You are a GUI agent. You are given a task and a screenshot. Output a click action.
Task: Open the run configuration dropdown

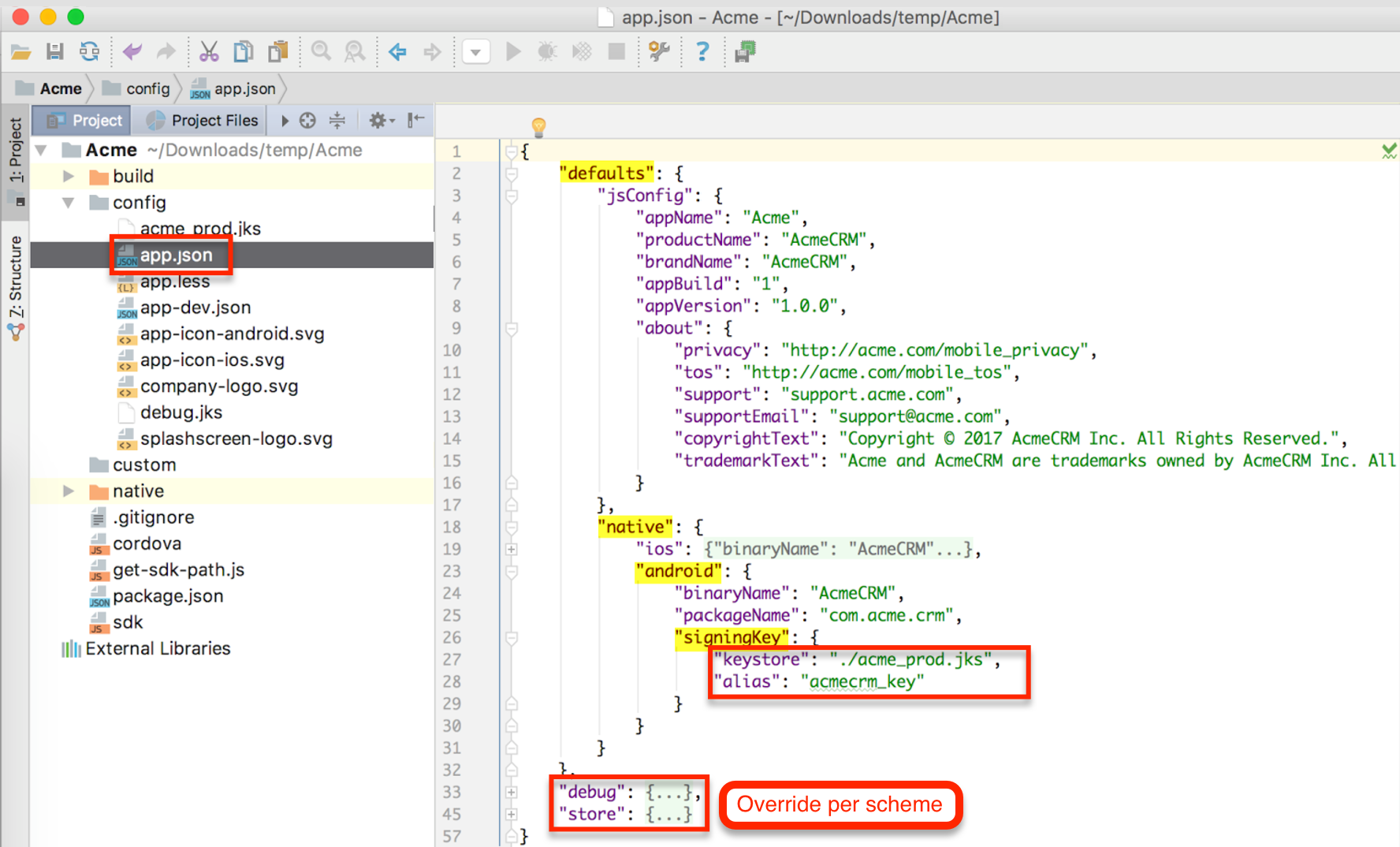[x=476, y=52]
